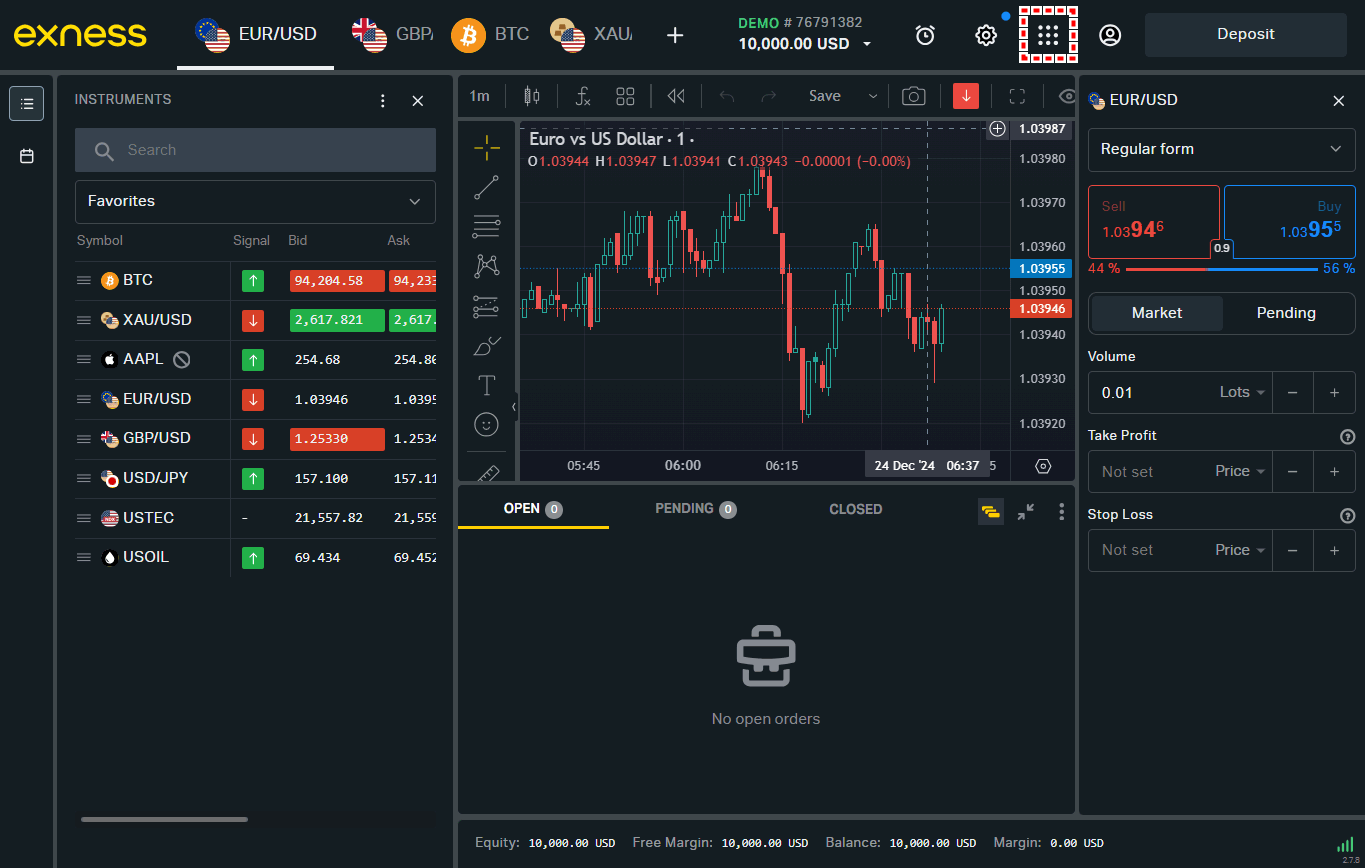
Task: Enter fullscreen chart mode
Action: tap(1017, 96)
